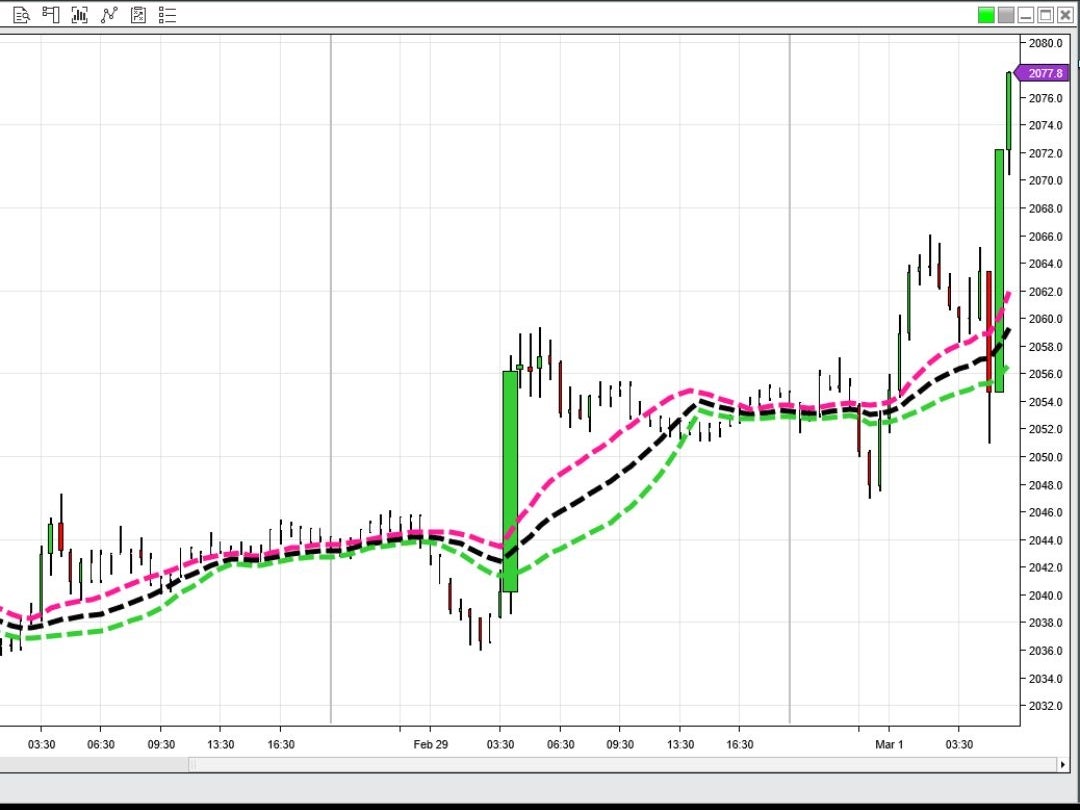Click the scrollbar right arrow
Viewport: 1080px width, 810px height.
click(1062, 765)
